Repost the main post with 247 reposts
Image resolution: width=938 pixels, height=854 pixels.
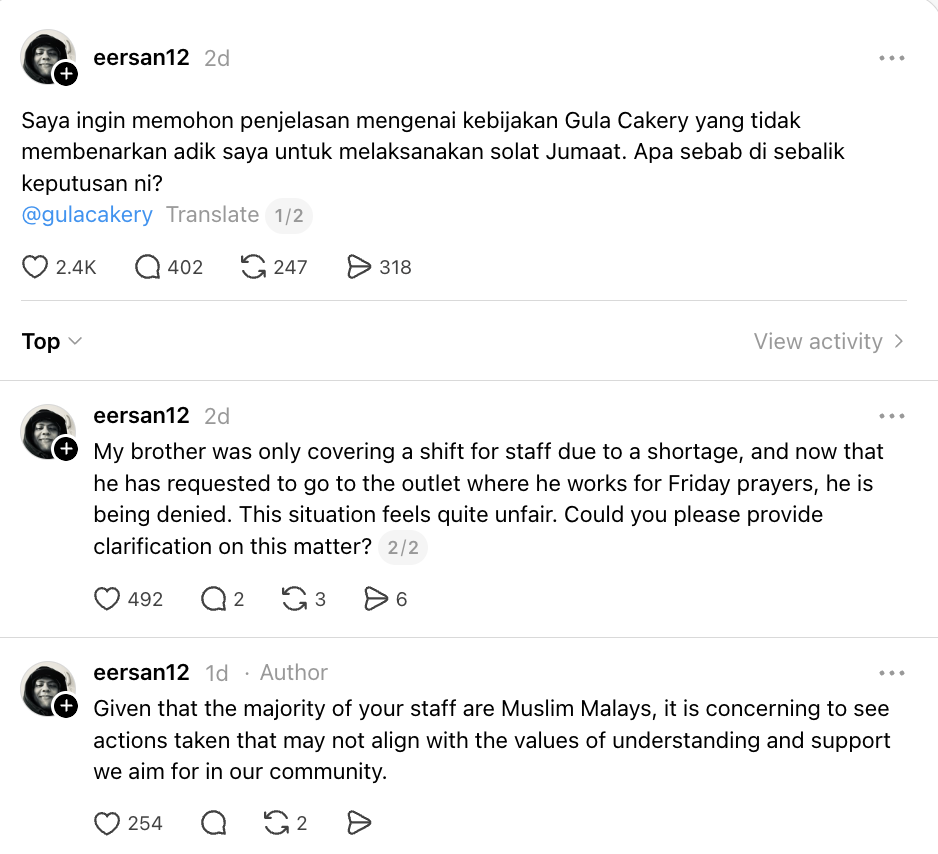click(x=254, y=267)
